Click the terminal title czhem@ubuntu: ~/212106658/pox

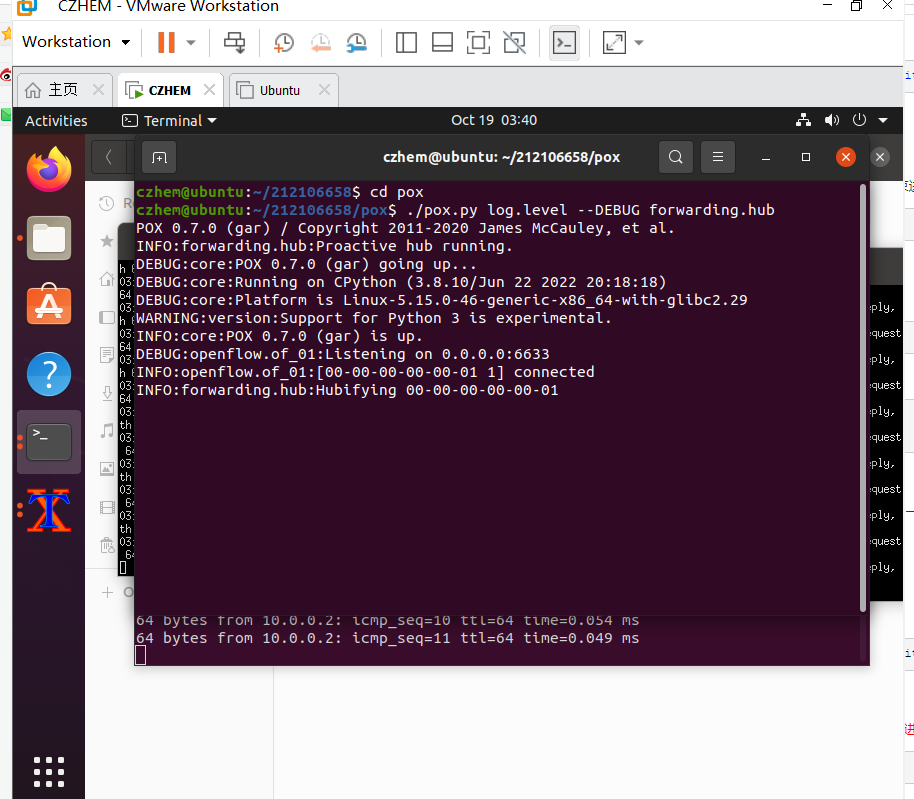tap(501, 157)
